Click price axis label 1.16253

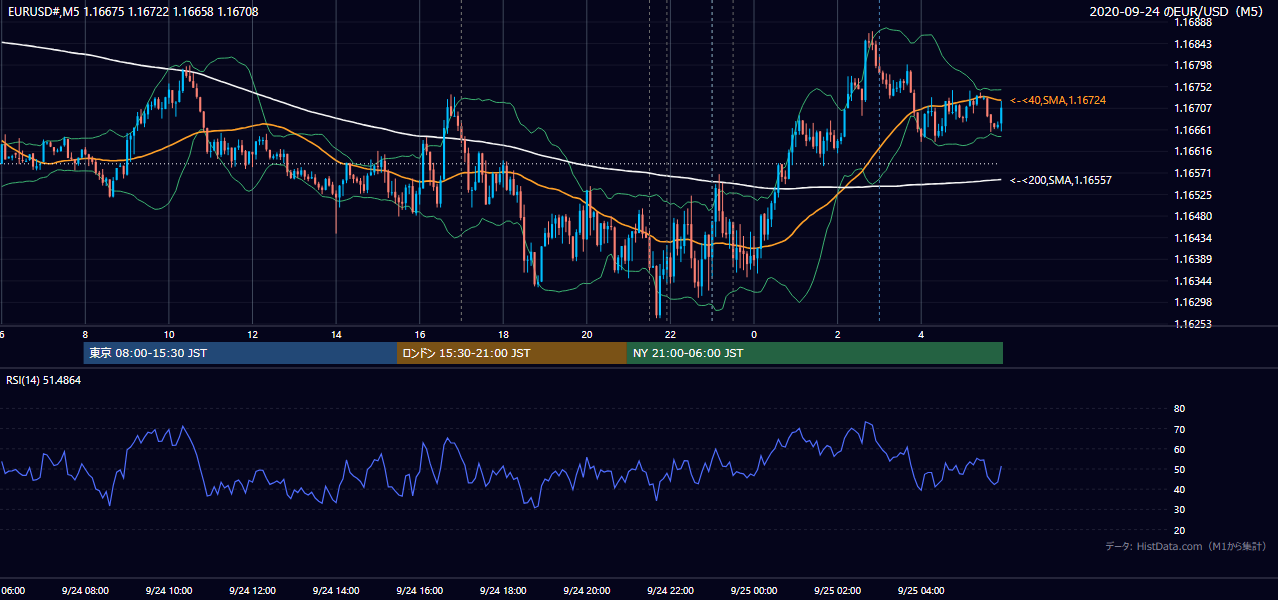pos(1193,324)
